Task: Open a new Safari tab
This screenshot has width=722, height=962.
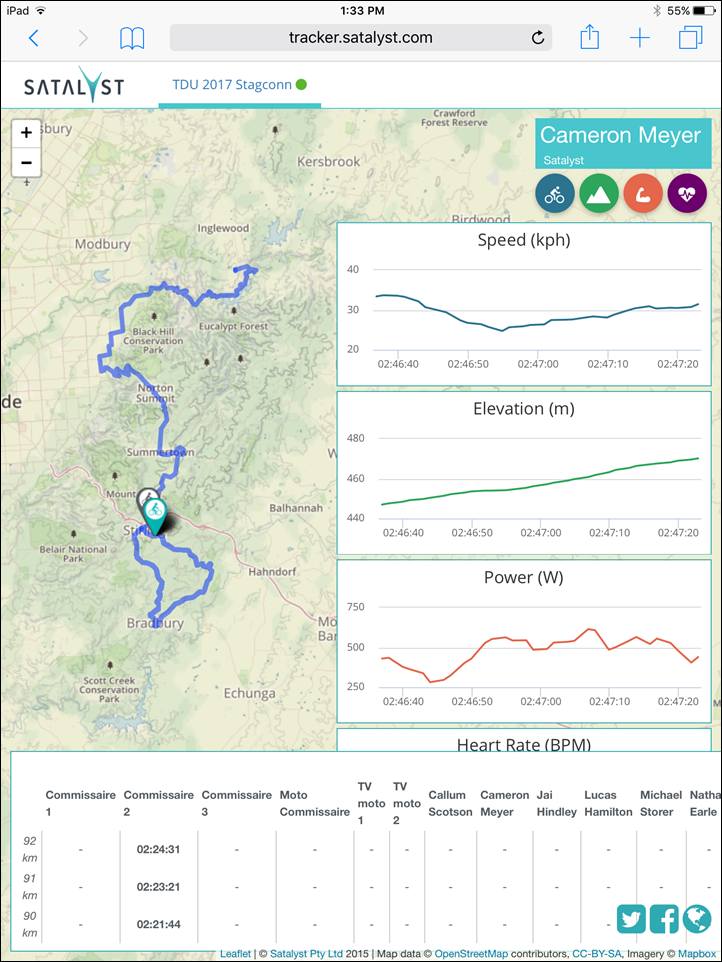Action: tap(640, 38)
